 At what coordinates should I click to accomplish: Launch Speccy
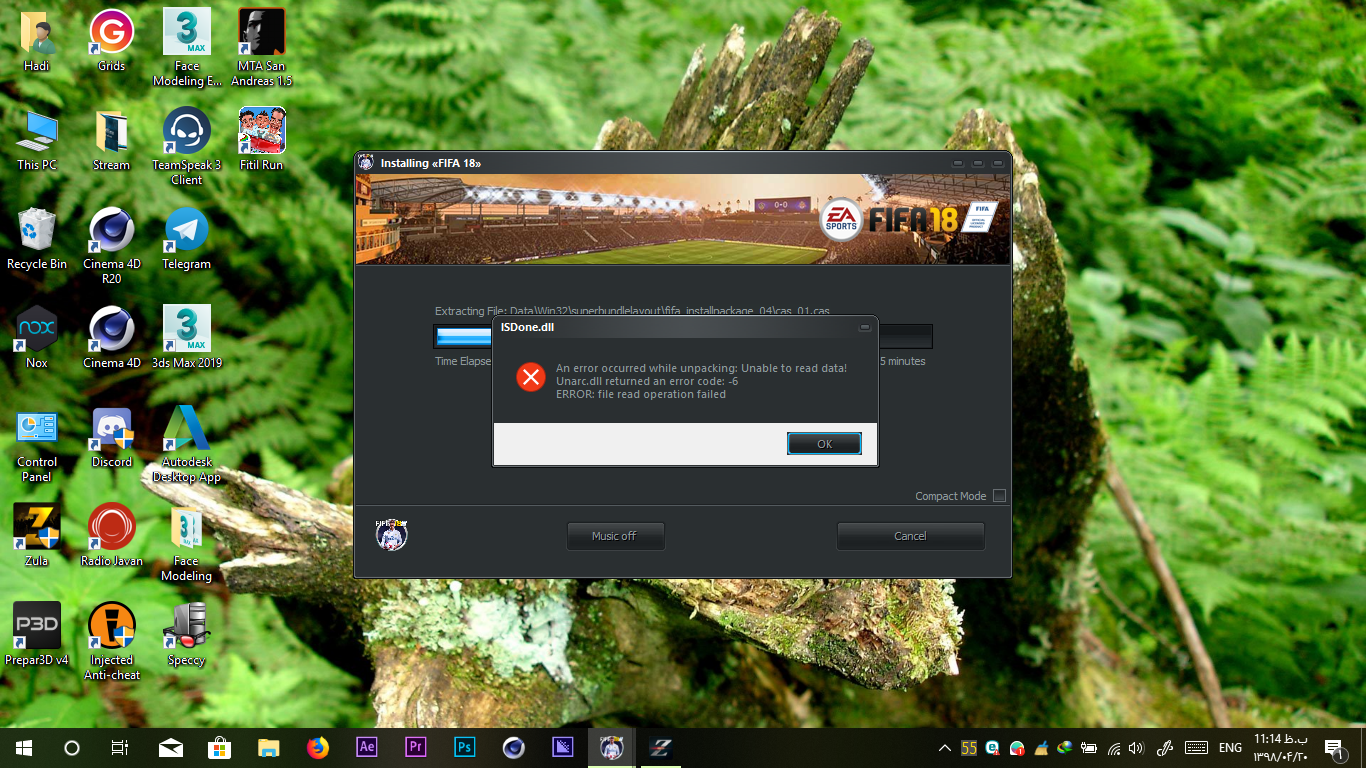click(187, 634)
